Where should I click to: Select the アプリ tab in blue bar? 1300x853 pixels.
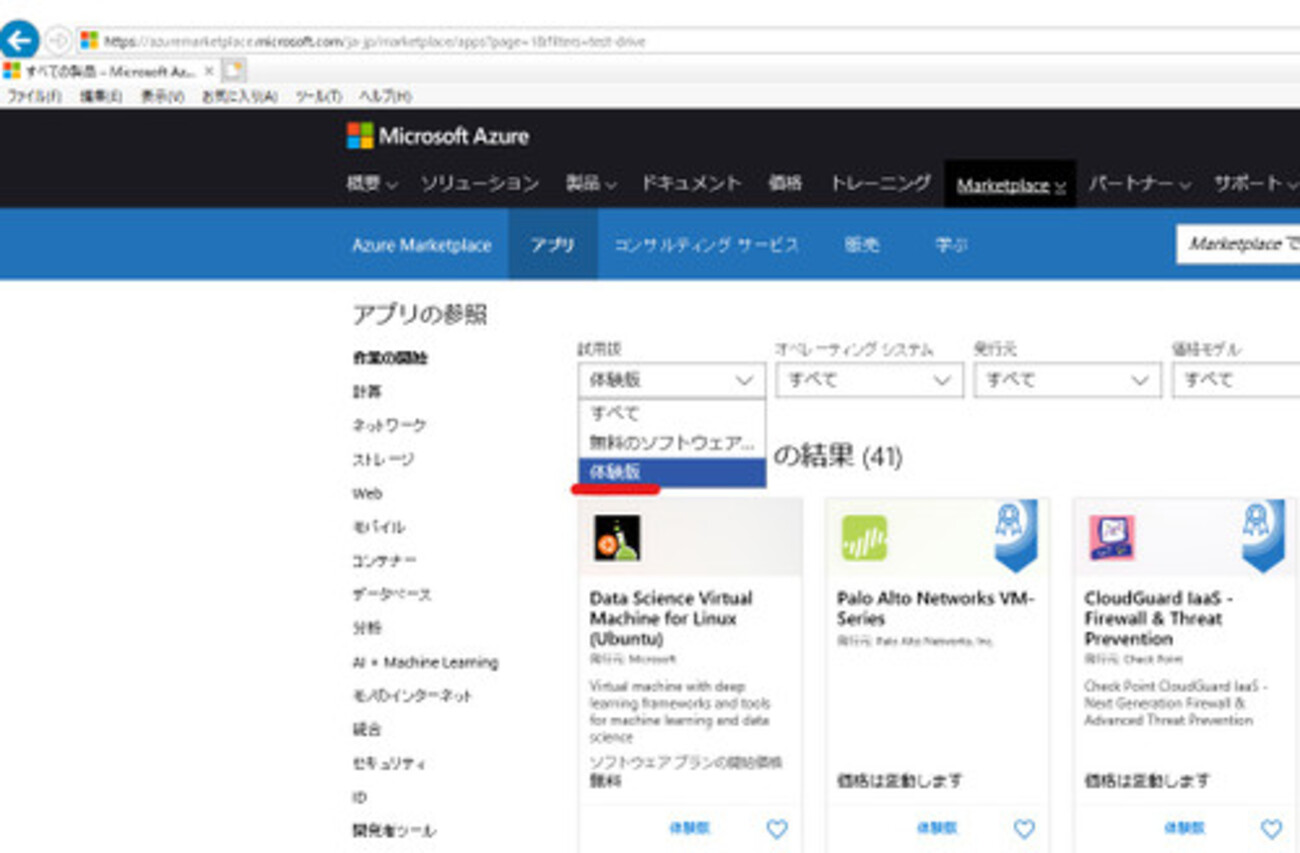[553, 245]
